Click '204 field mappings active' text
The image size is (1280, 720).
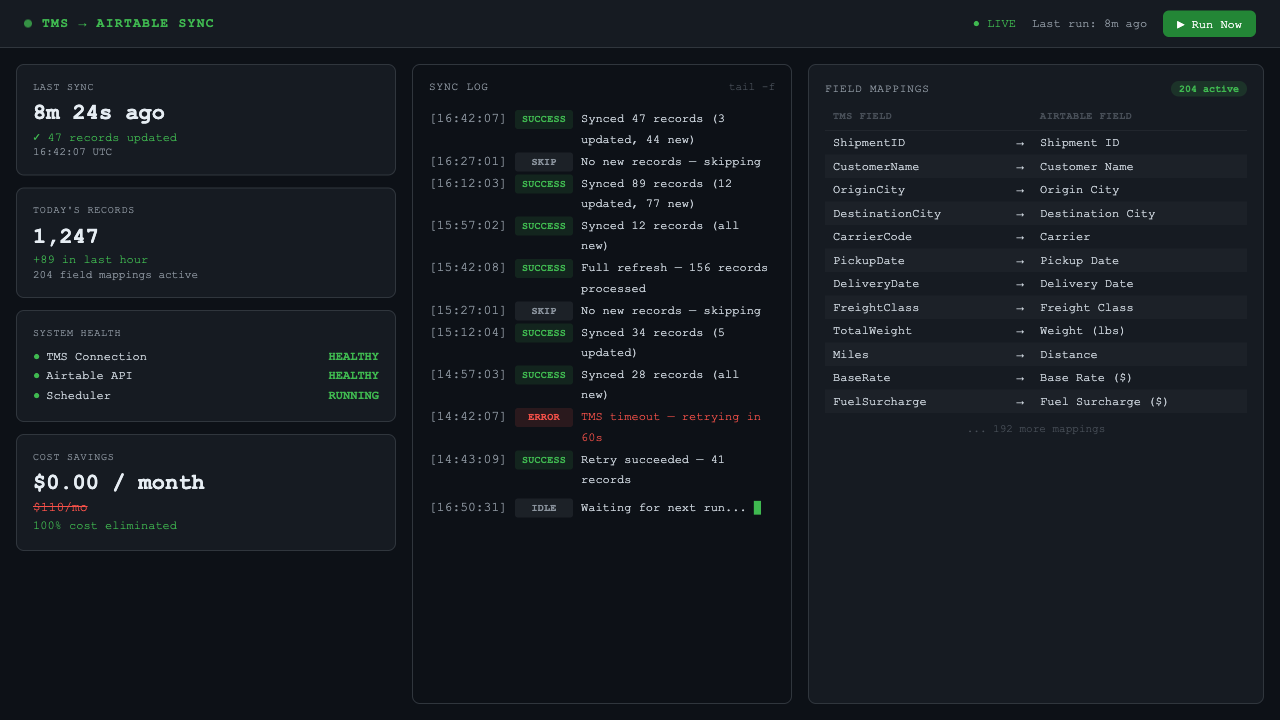tap(115, 275)
